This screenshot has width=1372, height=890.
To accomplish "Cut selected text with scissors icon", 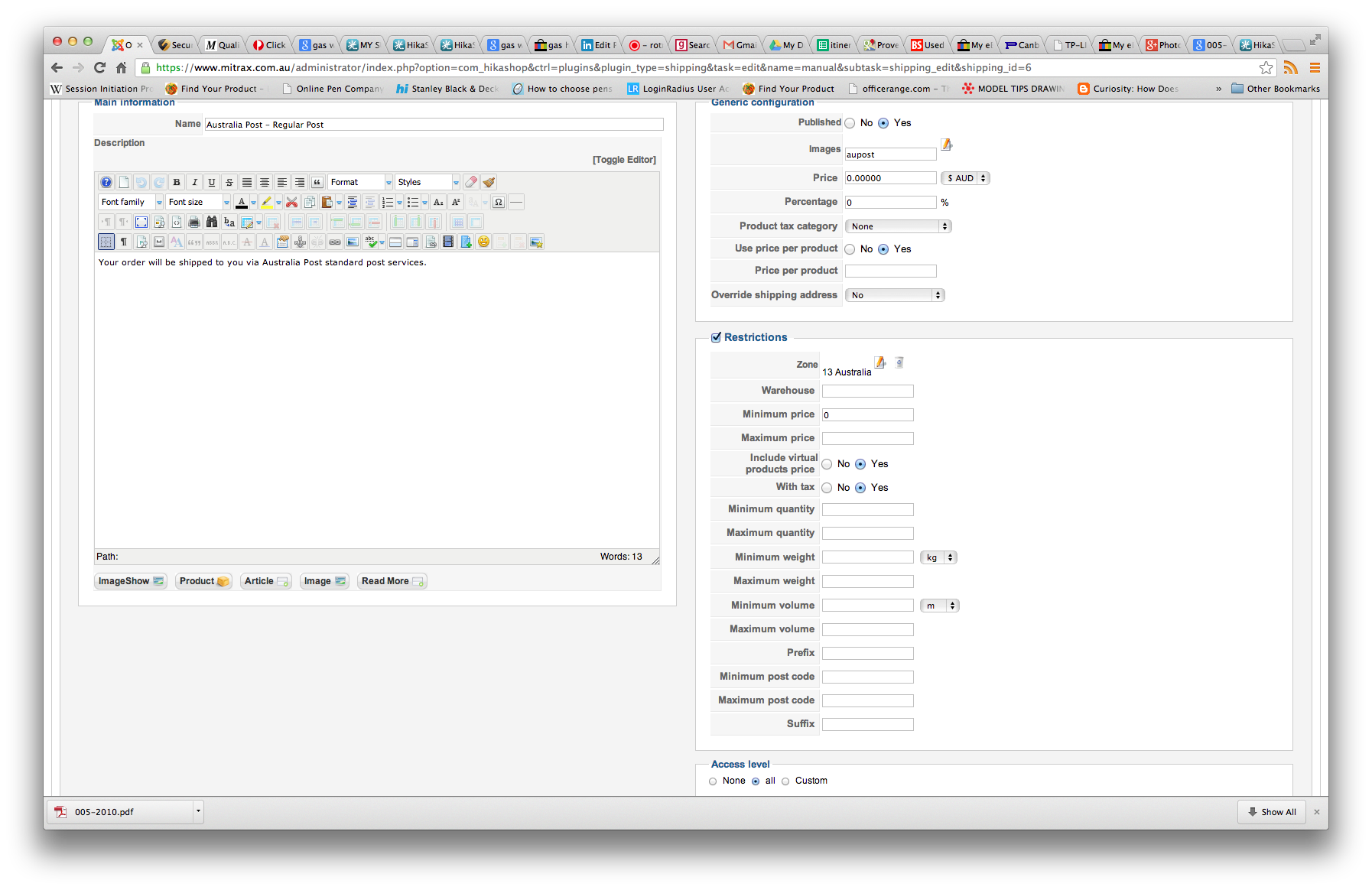I will click(291, 202).
